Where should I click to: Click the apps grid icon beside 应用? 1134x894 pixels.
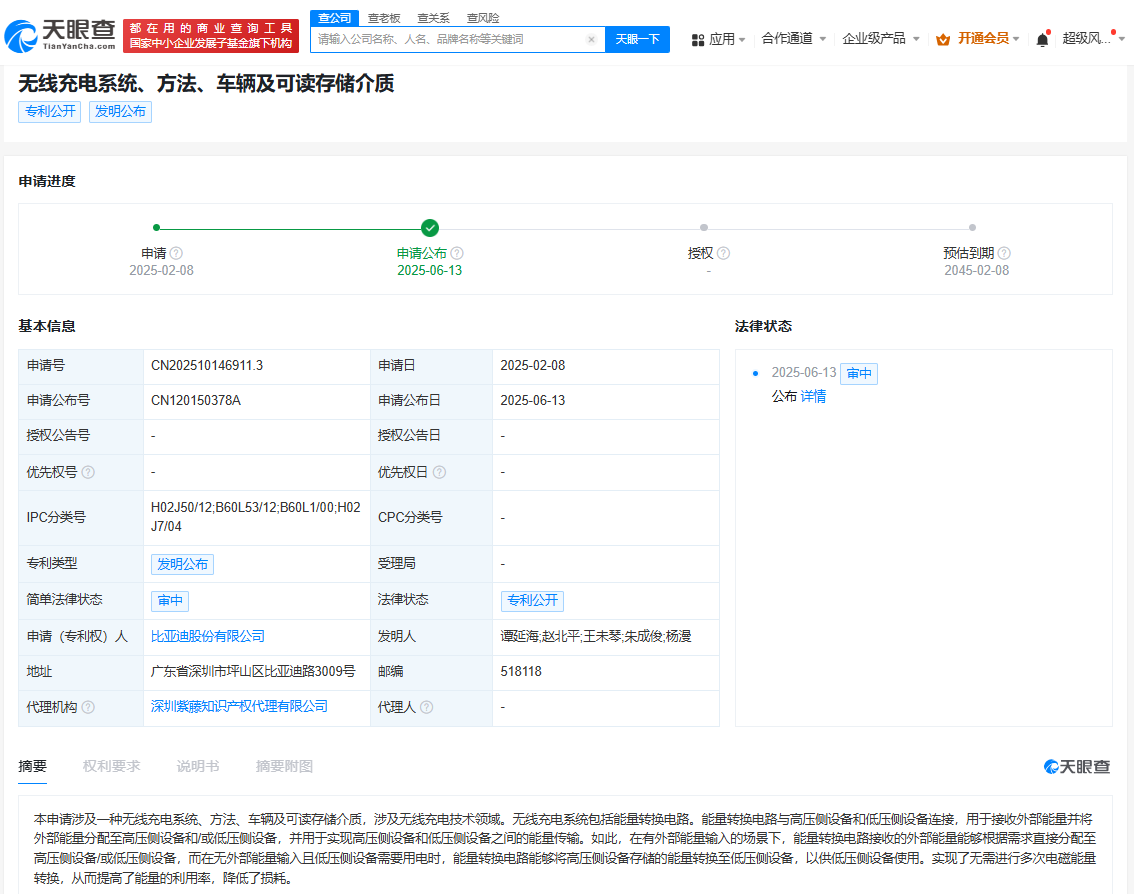[x=697, y=37]
